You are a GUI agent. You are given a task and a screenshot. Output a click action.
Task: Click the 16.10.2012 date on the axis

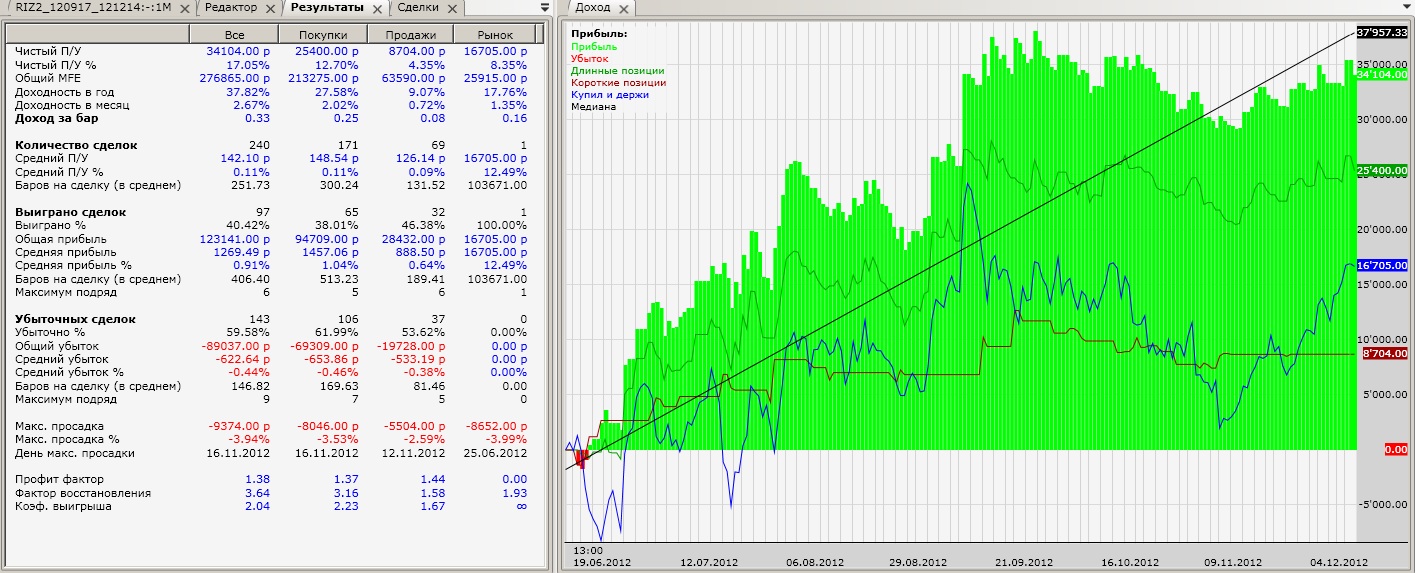[x=1129, y=563]
